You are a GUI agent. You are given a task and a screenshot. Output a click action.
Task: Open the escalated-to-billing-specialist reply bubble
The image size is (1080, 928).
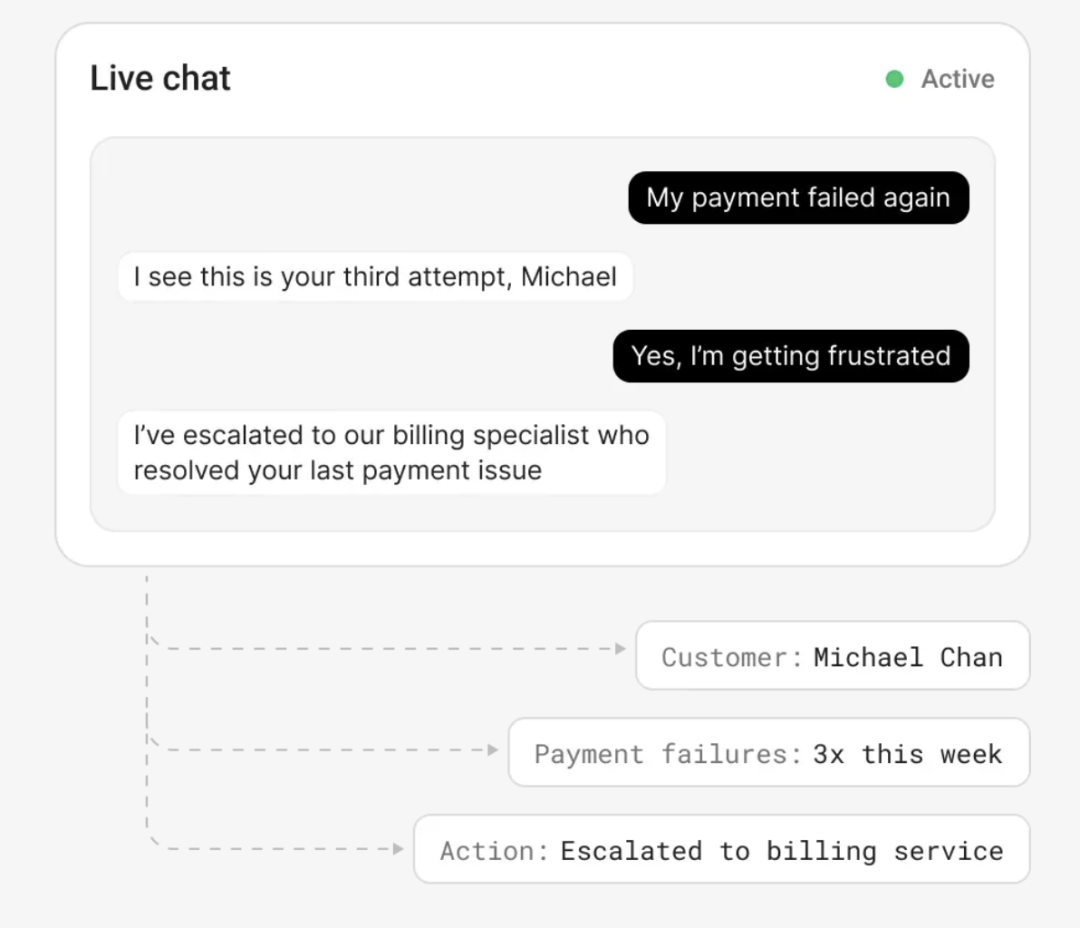[391, 452]
